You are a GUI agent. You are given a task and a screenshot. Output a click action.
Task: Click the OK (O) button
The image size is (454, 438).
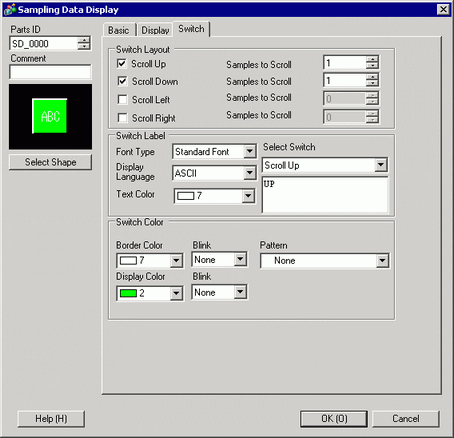(334, 418)
